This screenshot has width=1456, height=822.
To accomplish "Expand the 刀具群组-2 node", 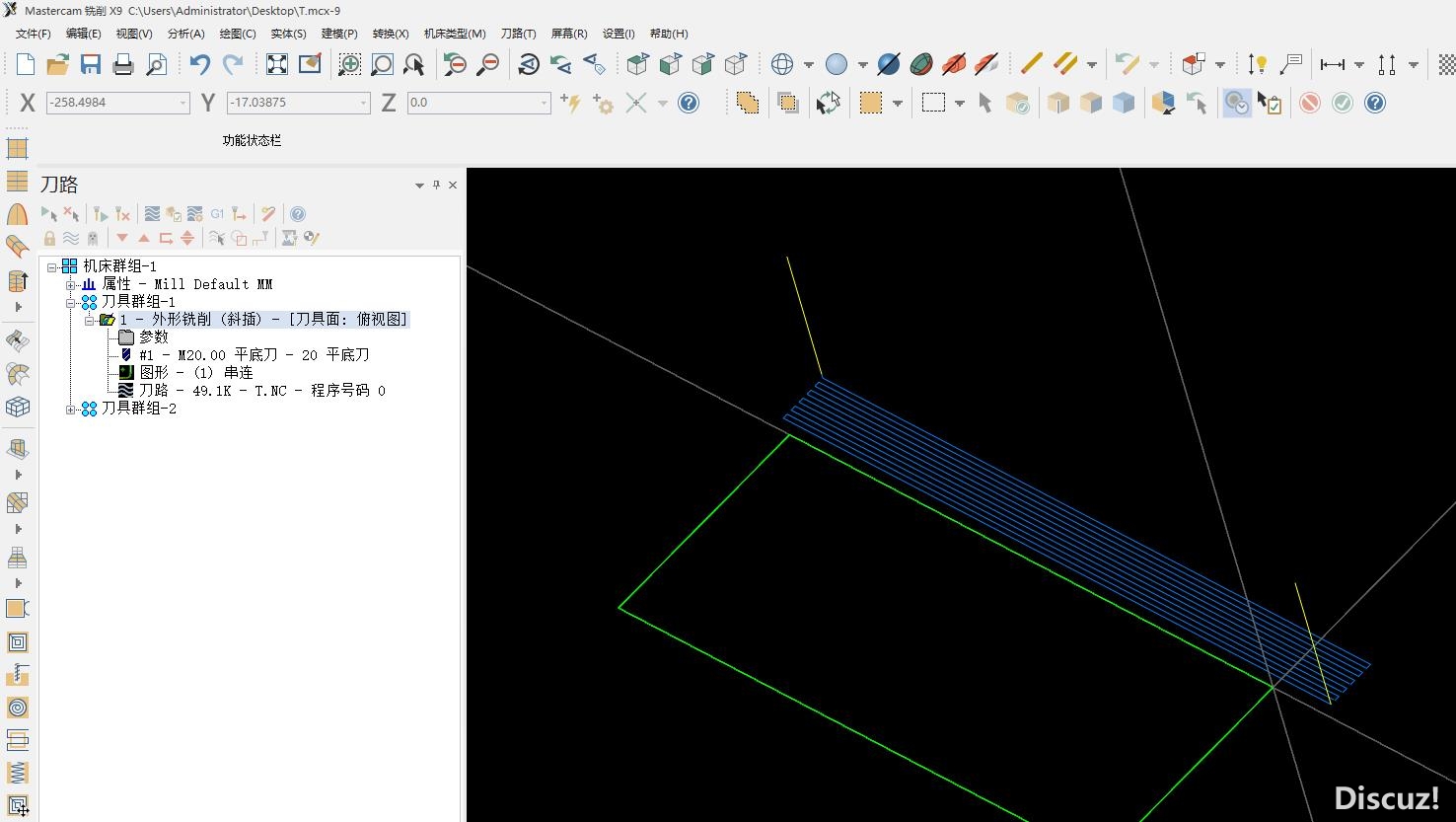I will point(71,409).
